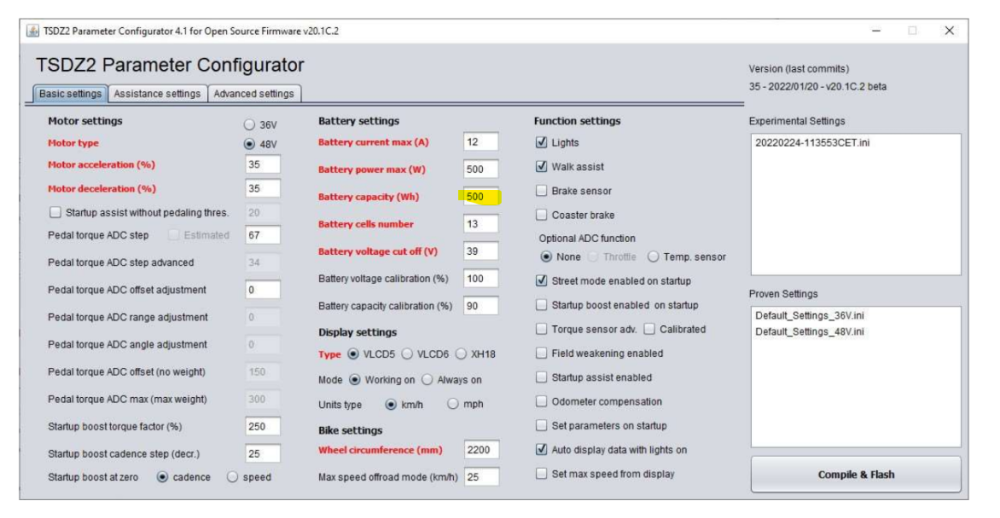
Task: Click the Java app icon in title bar
Action: (32, 31)
